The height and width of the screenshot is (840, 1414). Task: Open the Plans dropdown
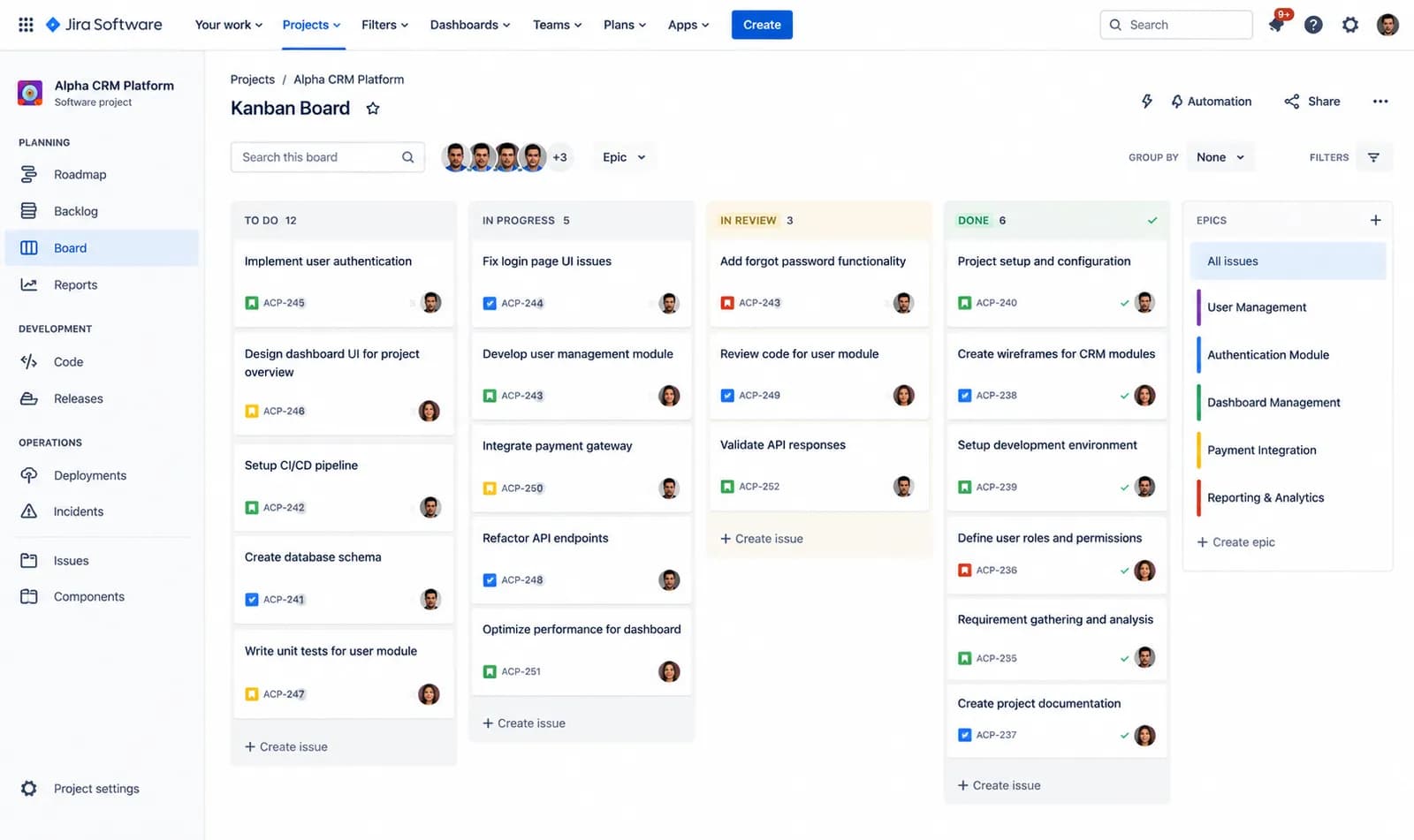tap(625, 25)
